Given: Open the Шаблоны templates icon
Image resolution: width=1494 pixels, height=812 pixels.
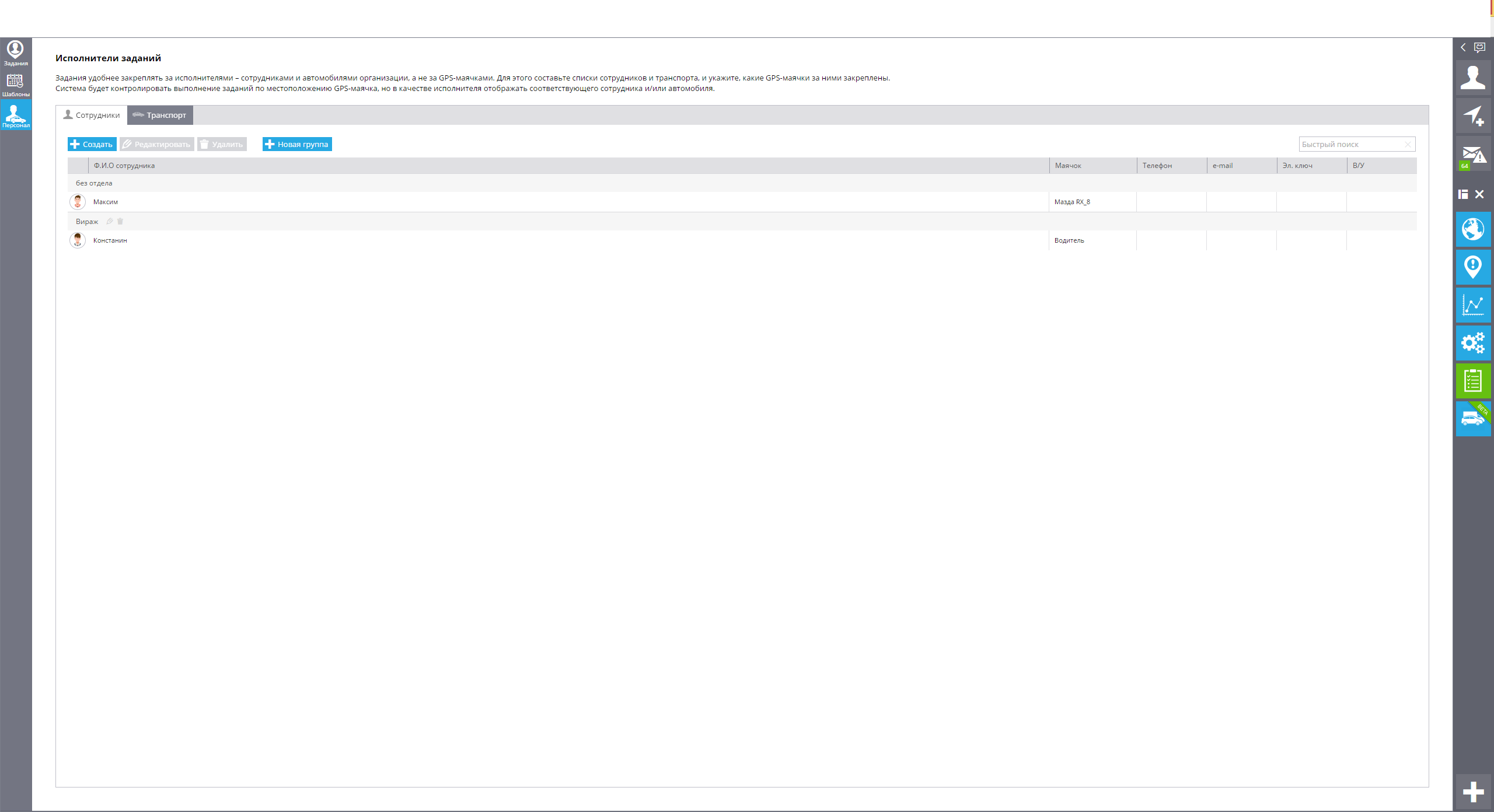Looking at the screenshot, I should (16, 84).
